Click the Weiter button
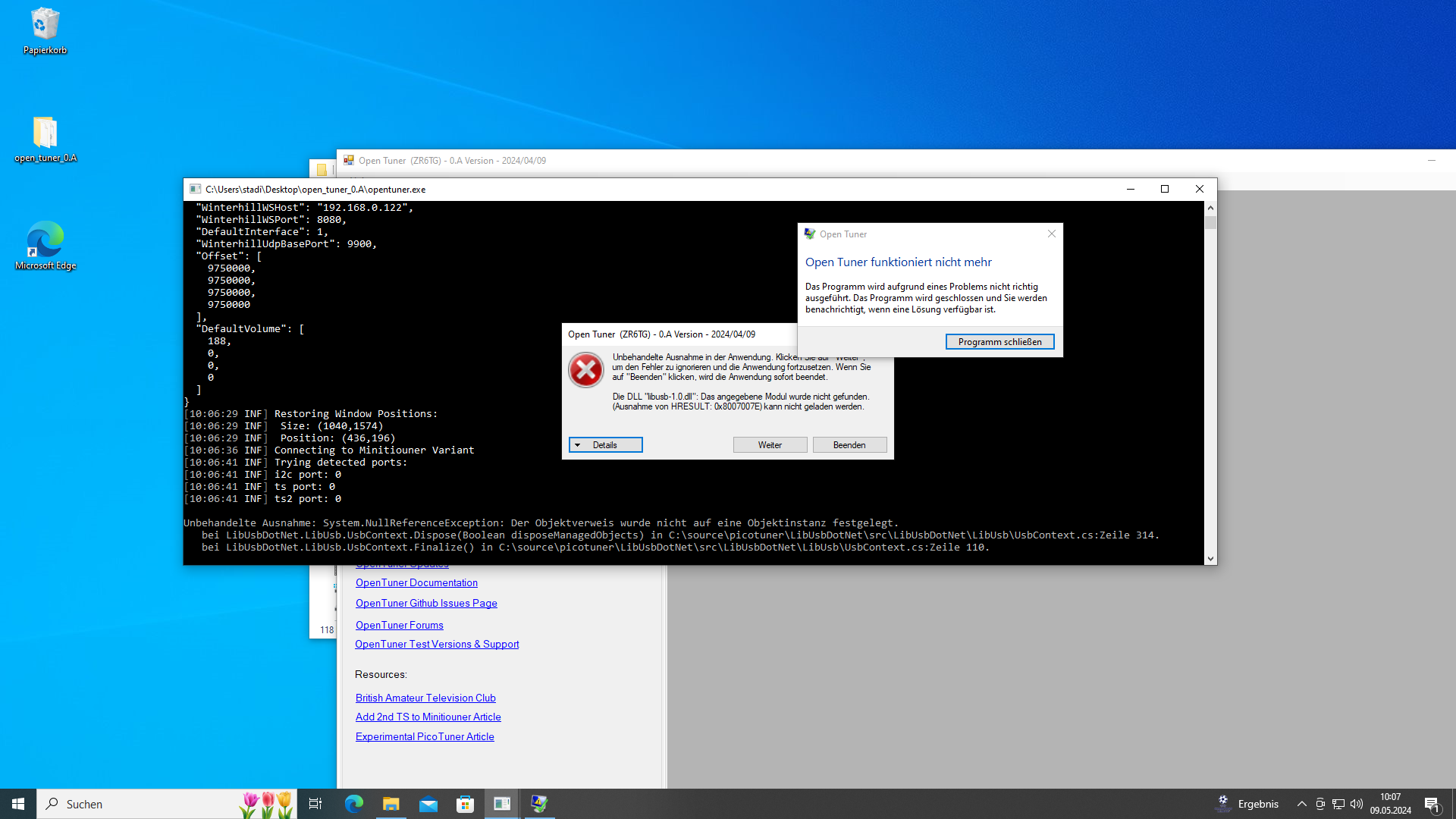1456x819 pixels. [770, 445]
